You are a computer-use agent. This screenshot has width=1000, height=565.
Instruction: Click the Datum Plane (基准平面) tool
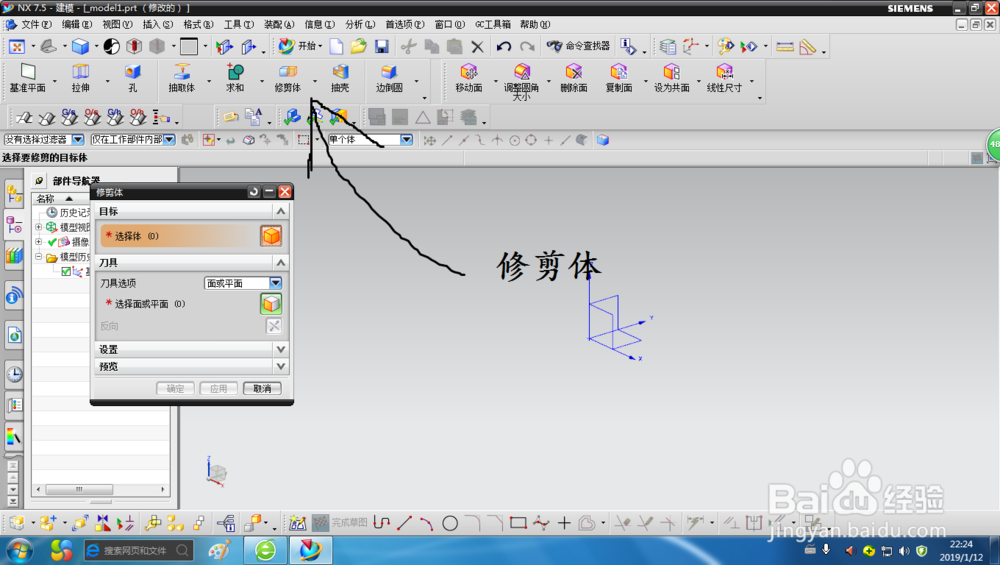point(27,78)
